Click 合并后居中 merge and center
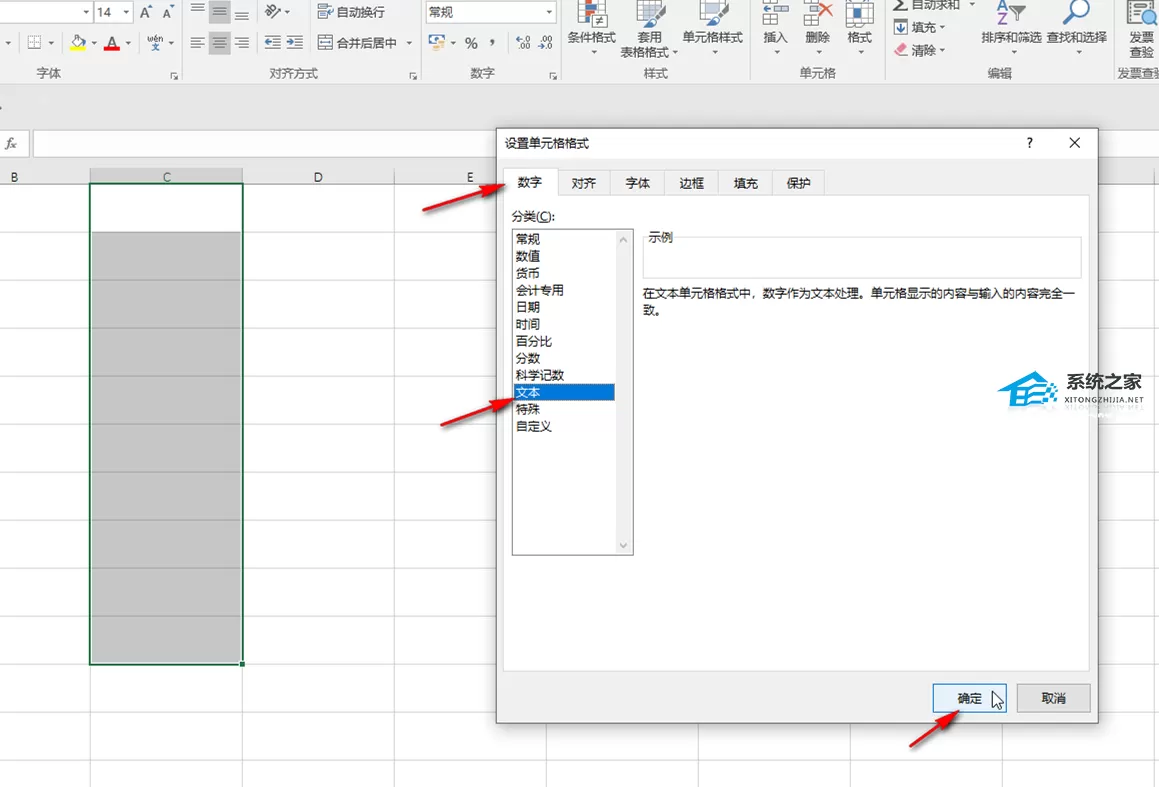 pyautogui.click(x=358, y=43)
